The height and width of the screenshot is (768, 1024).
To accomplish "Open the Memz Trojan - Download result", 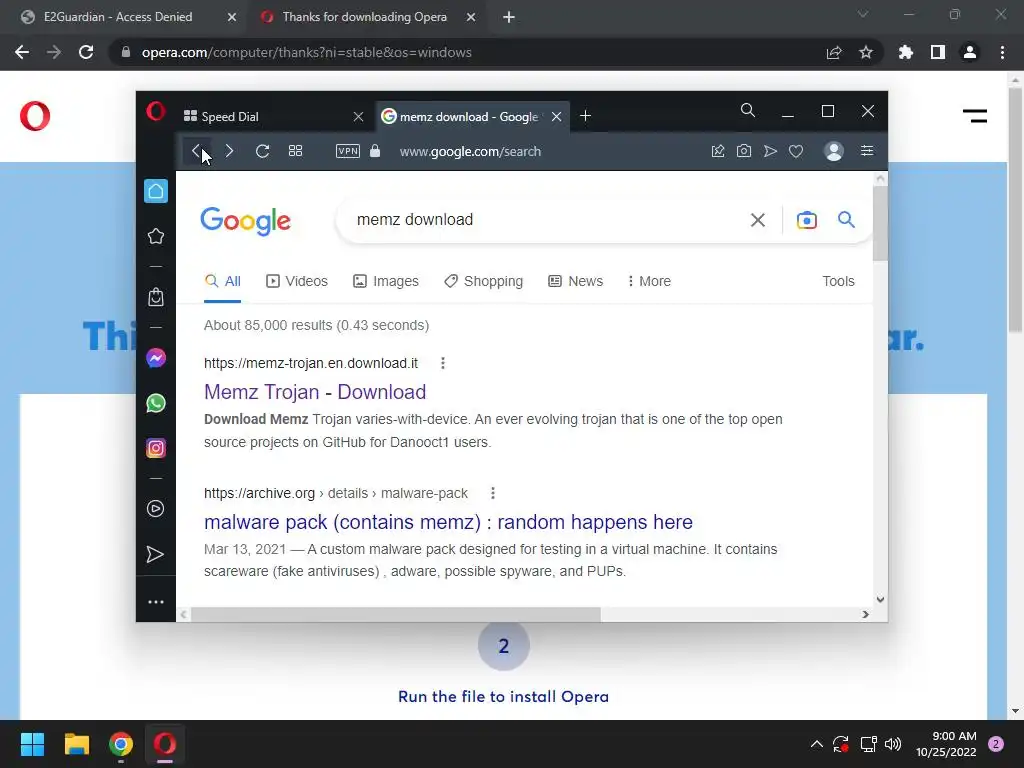I will pos(315,392).
